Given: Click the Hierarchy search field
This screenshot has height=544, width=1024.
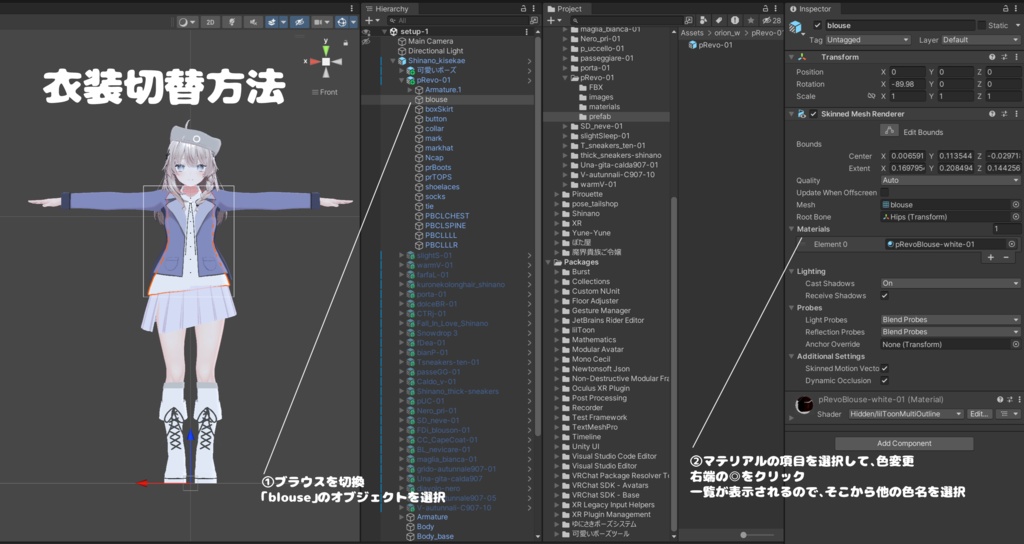Looking at the screenshot, I should click(x=457, y=21).
